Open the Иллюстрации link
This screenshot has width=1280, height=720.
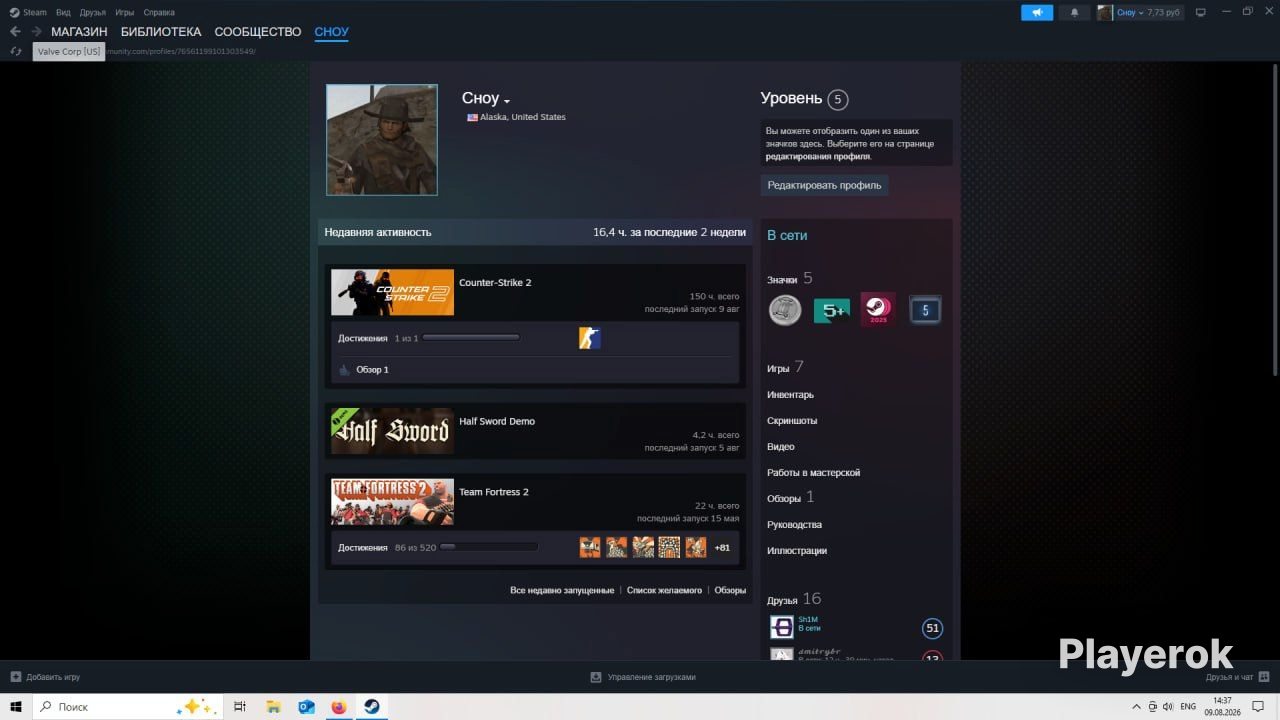pyautogui.click(x=797, y=551)
